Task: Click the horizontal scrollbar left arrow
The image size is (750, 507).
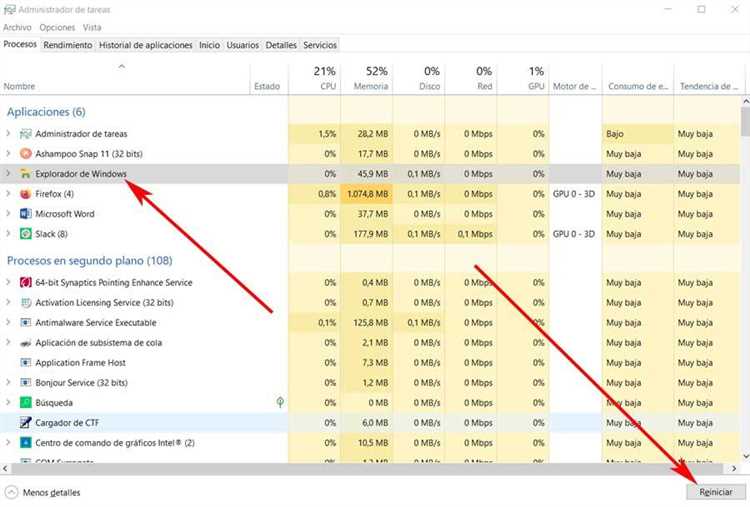Action: coord(5,469)
